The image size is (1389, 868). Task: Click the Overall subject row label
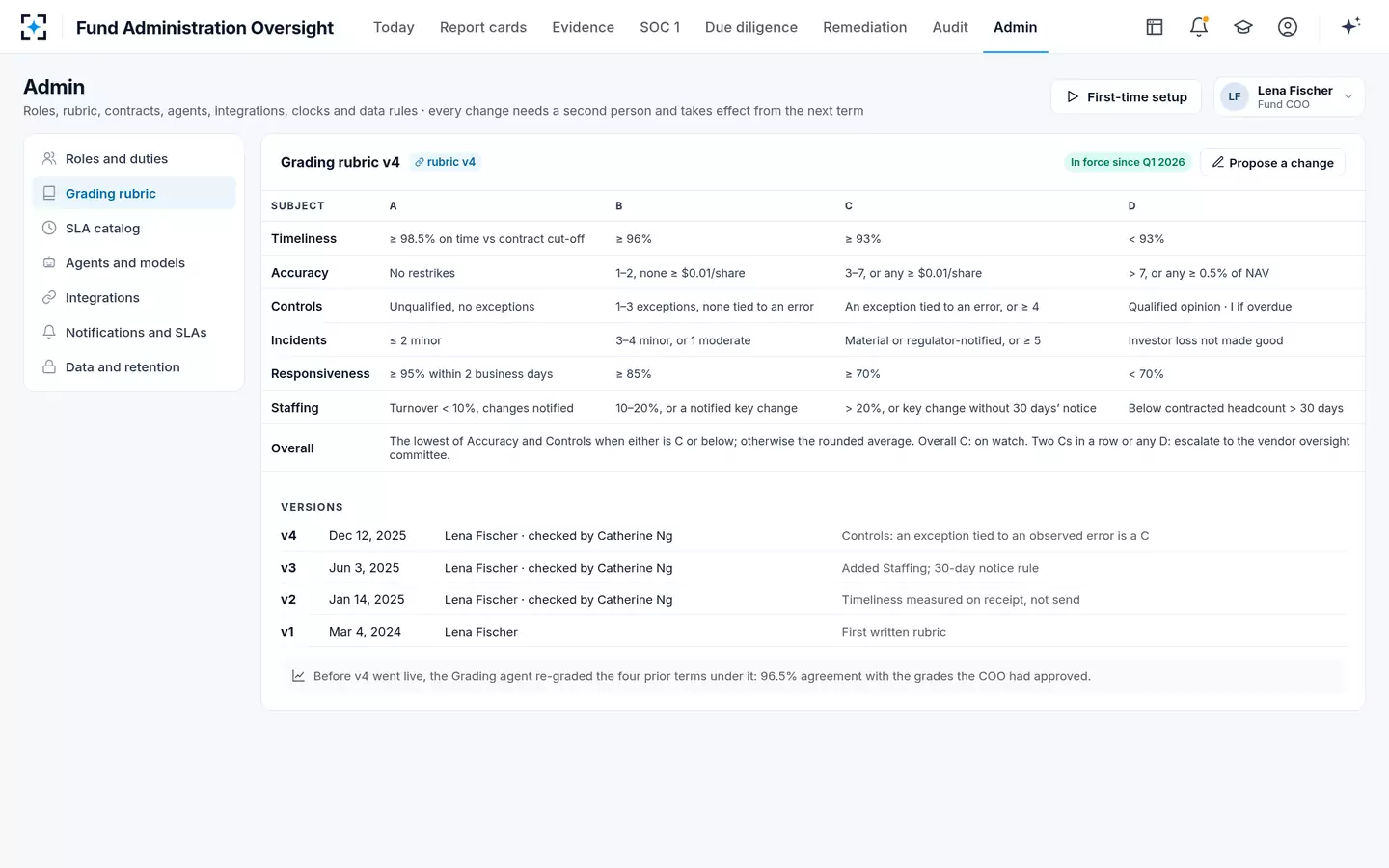[292, 448]
